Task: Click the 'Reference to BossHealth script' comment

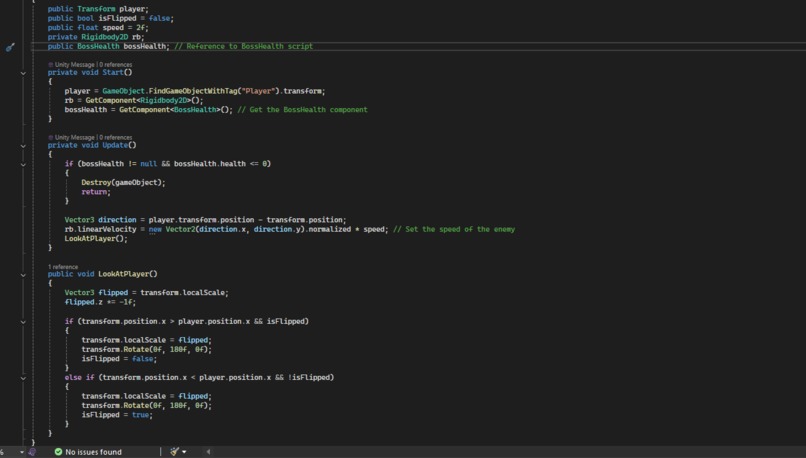Action: pyautogui.click(x=244, y=46)
